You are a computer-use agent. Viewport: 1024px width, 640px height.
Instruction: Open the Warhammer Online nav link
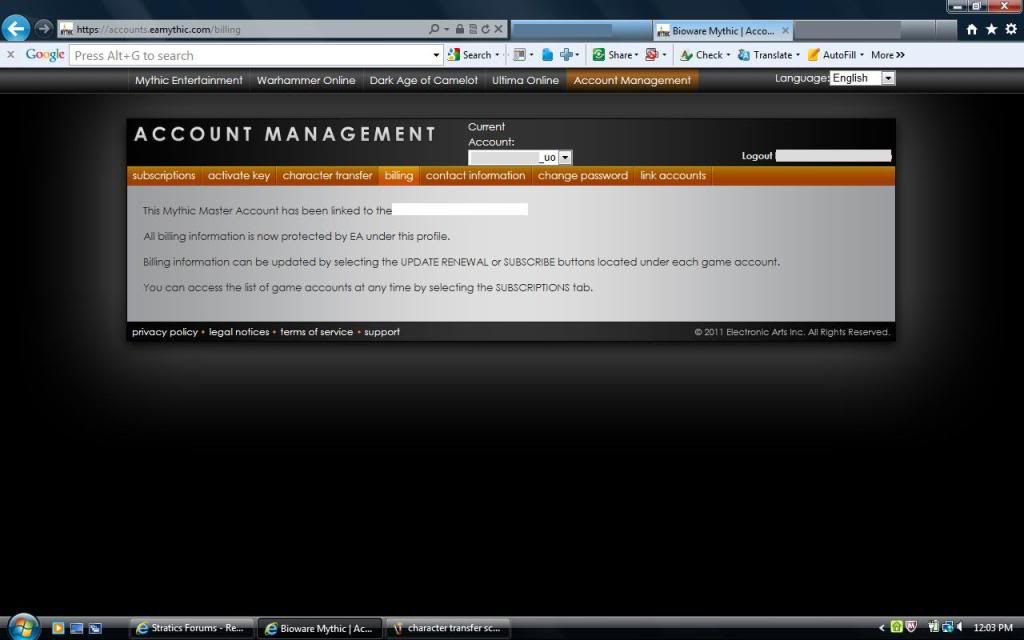[306, 80]
